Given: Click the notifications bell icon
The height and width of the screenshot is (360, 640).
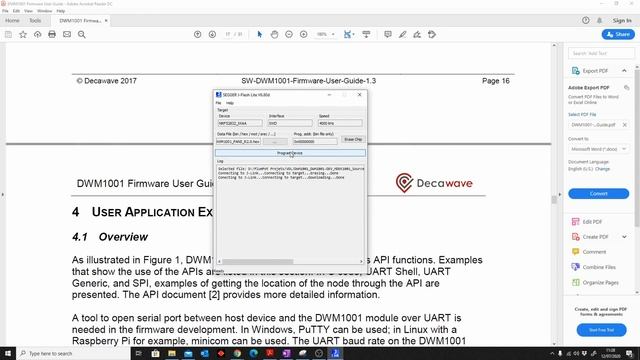Looking at the screenshot, I should click(600, 20).
